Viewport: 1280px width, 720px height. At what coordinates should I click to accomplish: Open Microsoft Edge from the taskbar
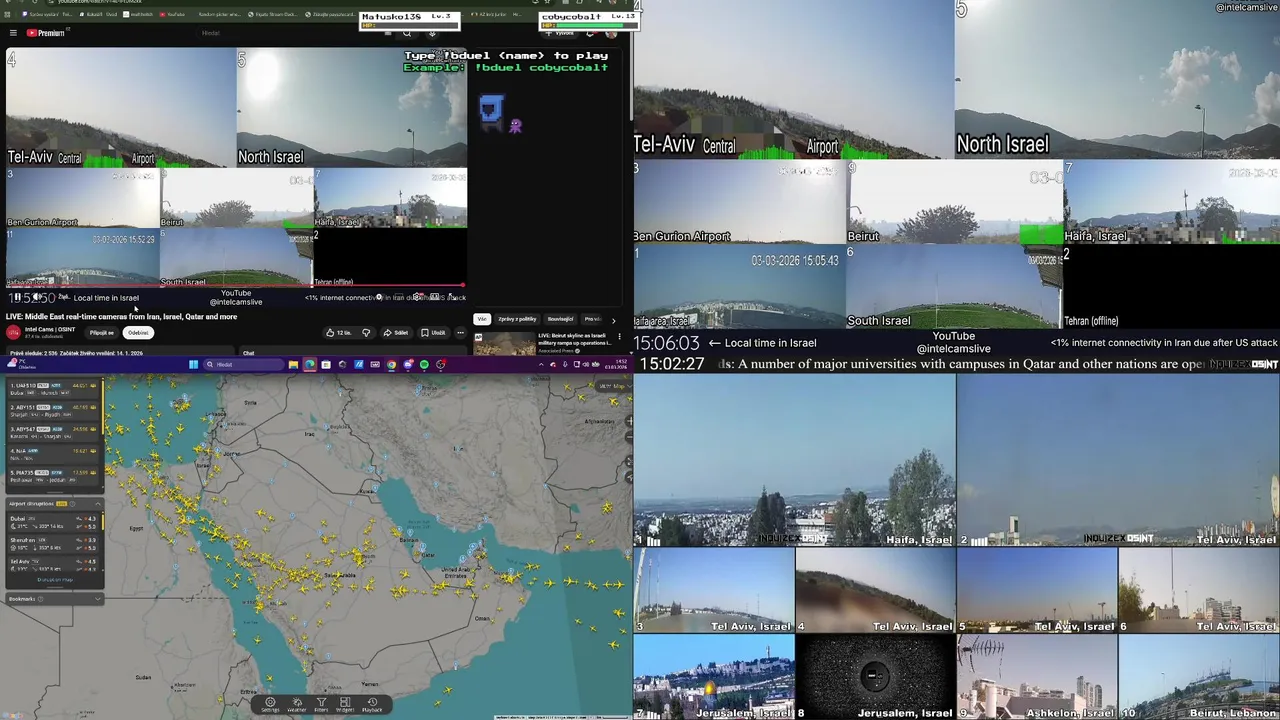tap(309, 364)
